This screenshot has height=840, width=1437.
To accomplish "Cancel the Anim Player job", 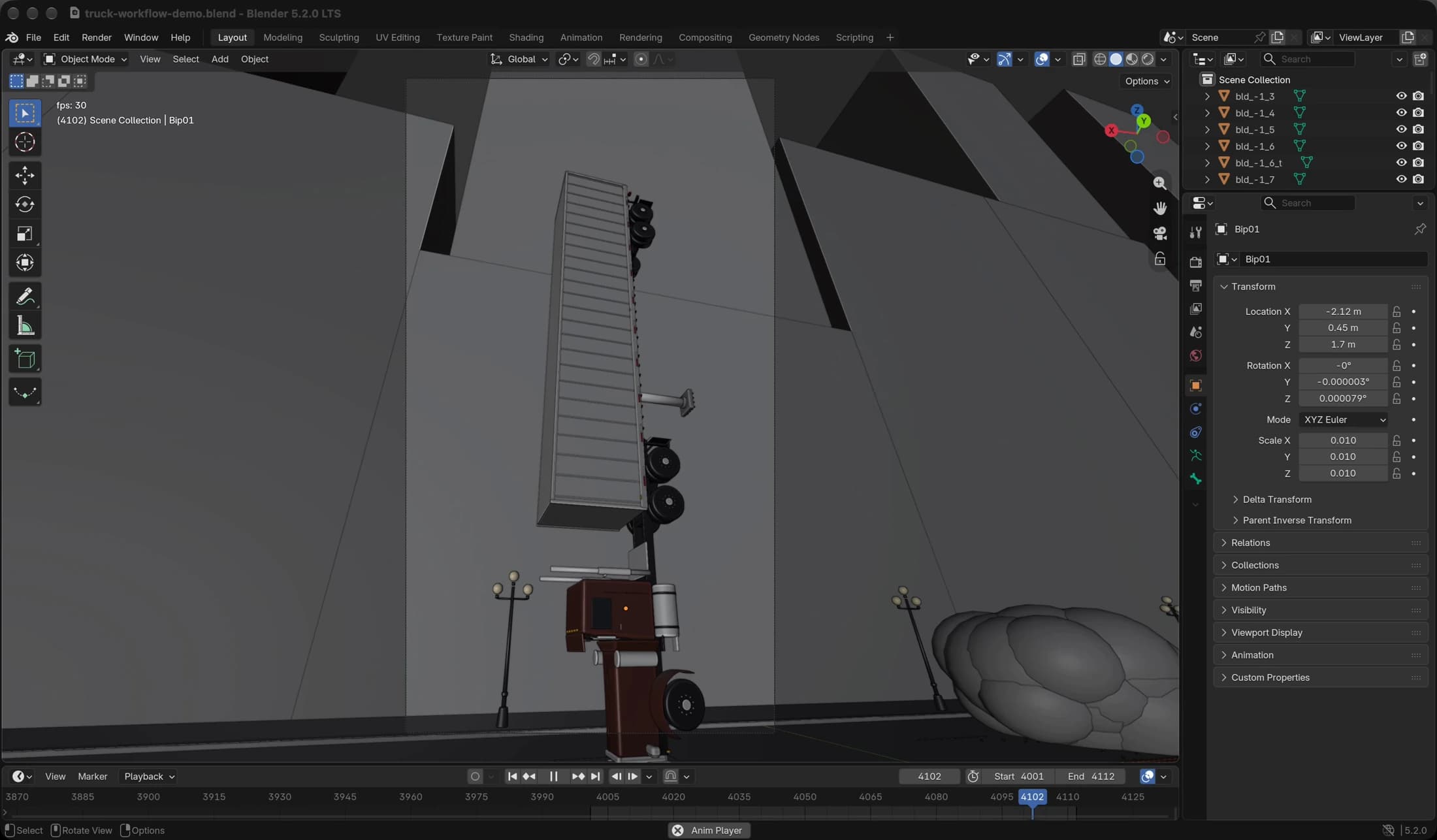I will 678,830.
